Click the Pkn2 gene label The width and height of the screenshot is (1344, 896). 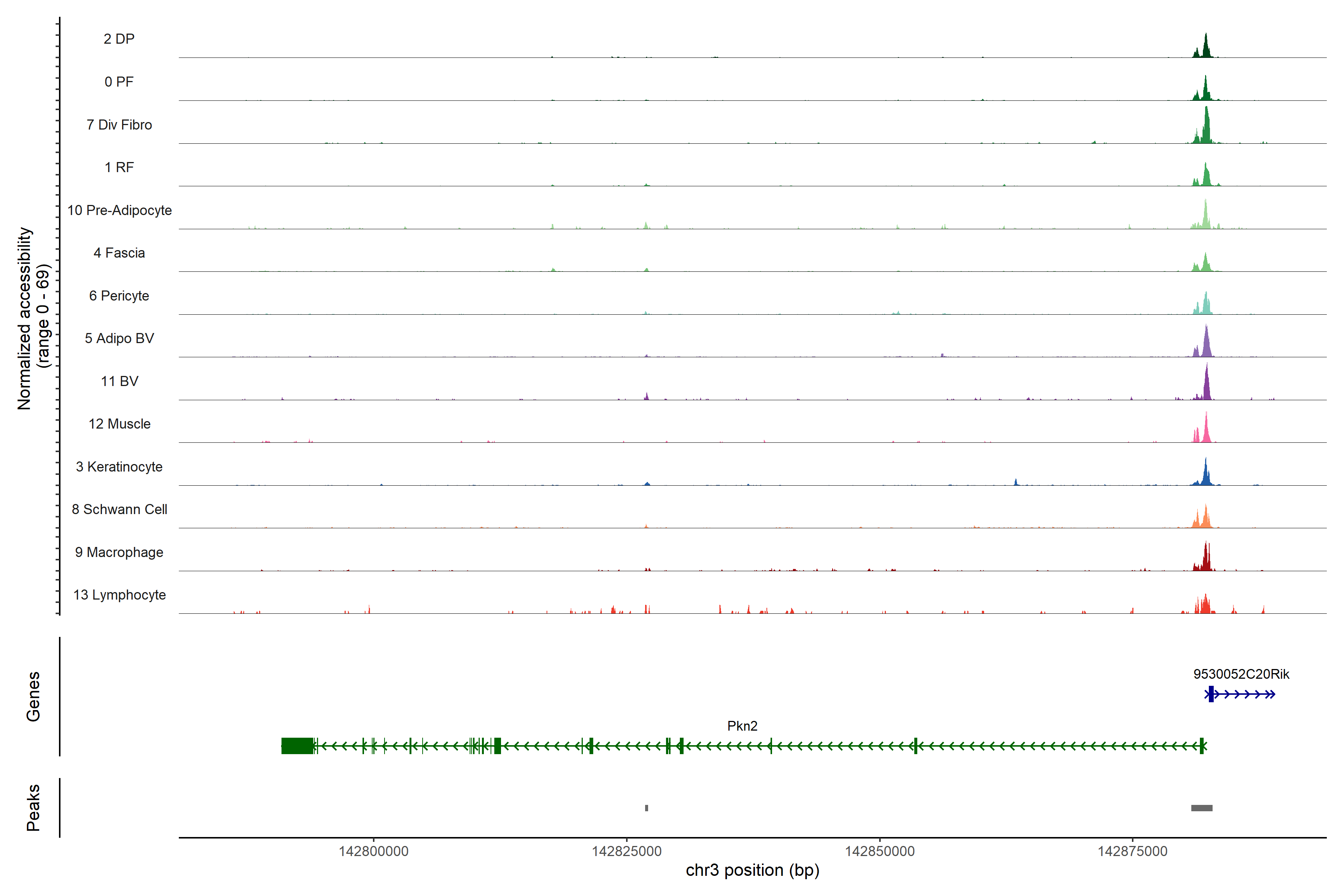[x=742, y=726]
